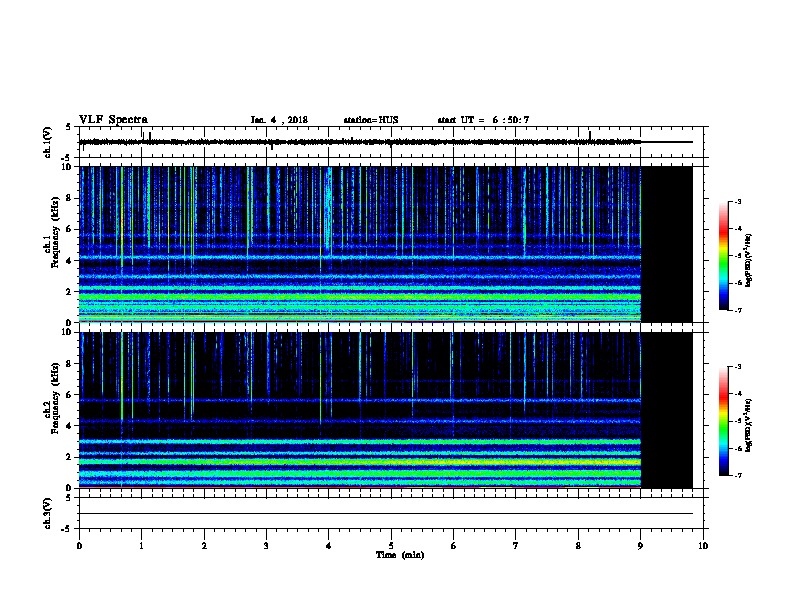Click time axis tick label "9"
792x612 pixels.
pos(640,545)
